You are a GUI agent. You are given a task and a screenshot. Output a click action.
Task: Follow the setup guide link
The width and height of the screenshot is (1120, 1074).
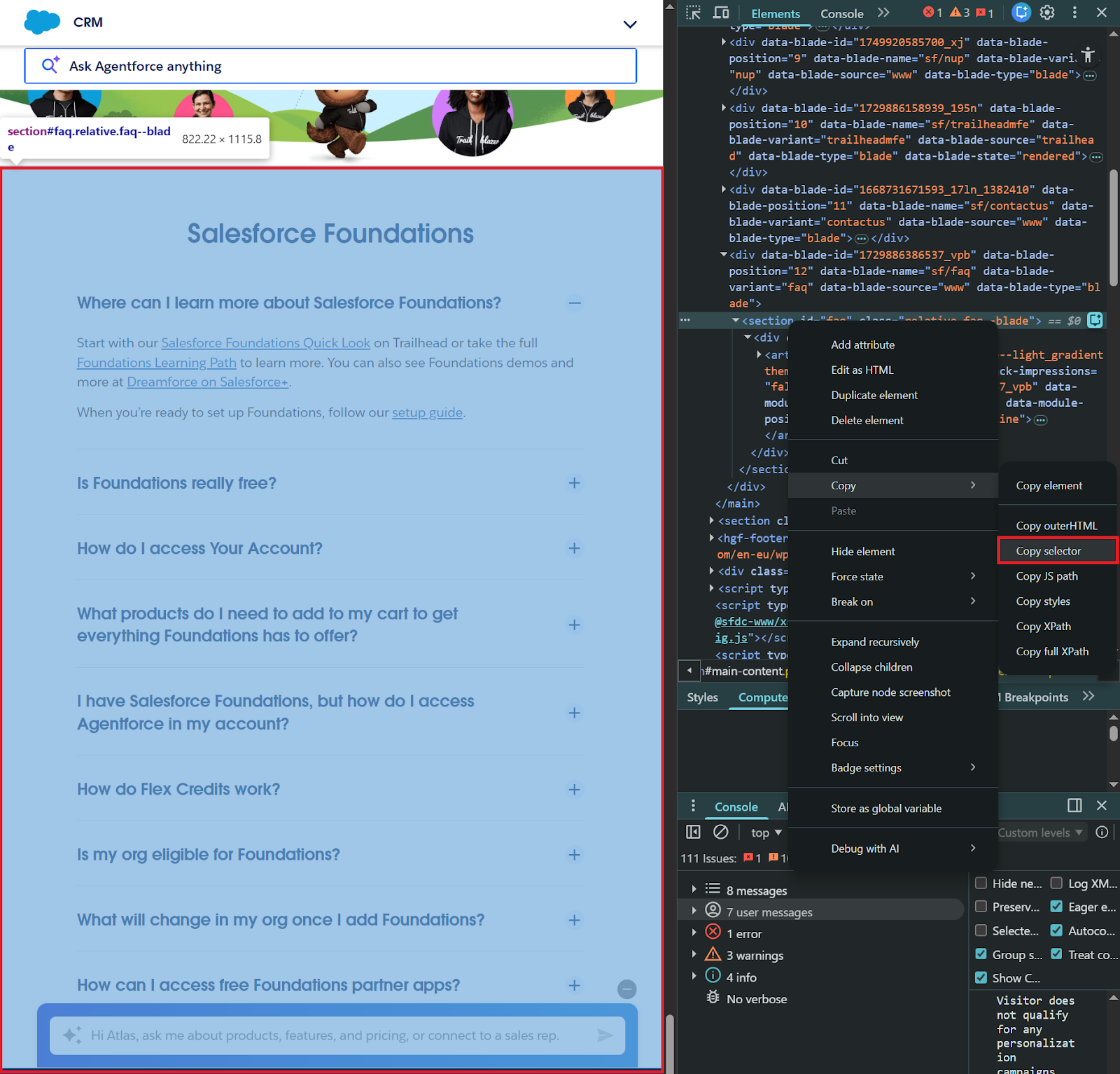(x=427, y=412)
